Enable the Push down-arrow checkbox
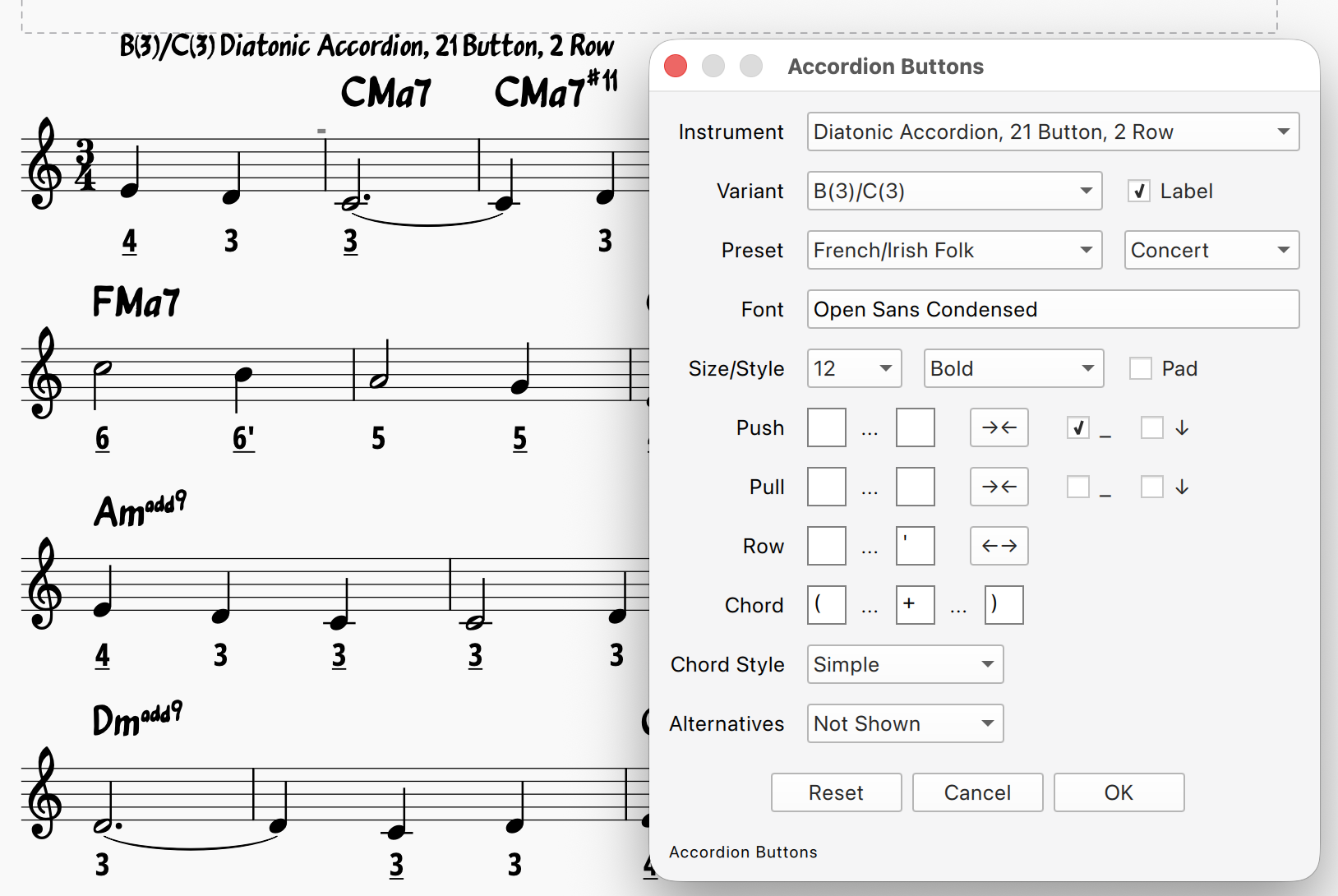1338x896 pixels. pyautogui.click(x=1151, y=427)
